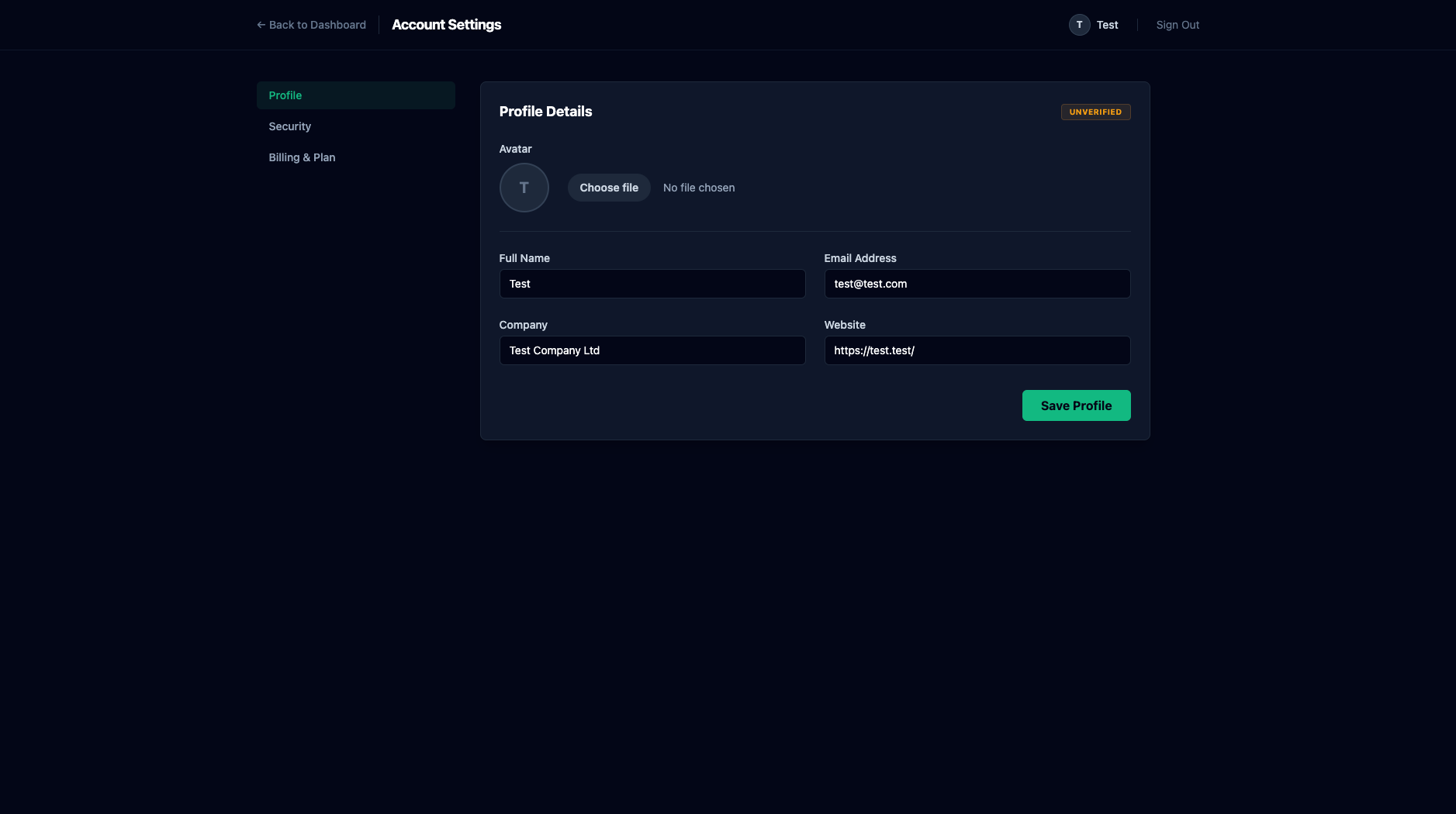The image size is (1456, 814).
Task: Select the Company text field
Action: tap(652, 350)
